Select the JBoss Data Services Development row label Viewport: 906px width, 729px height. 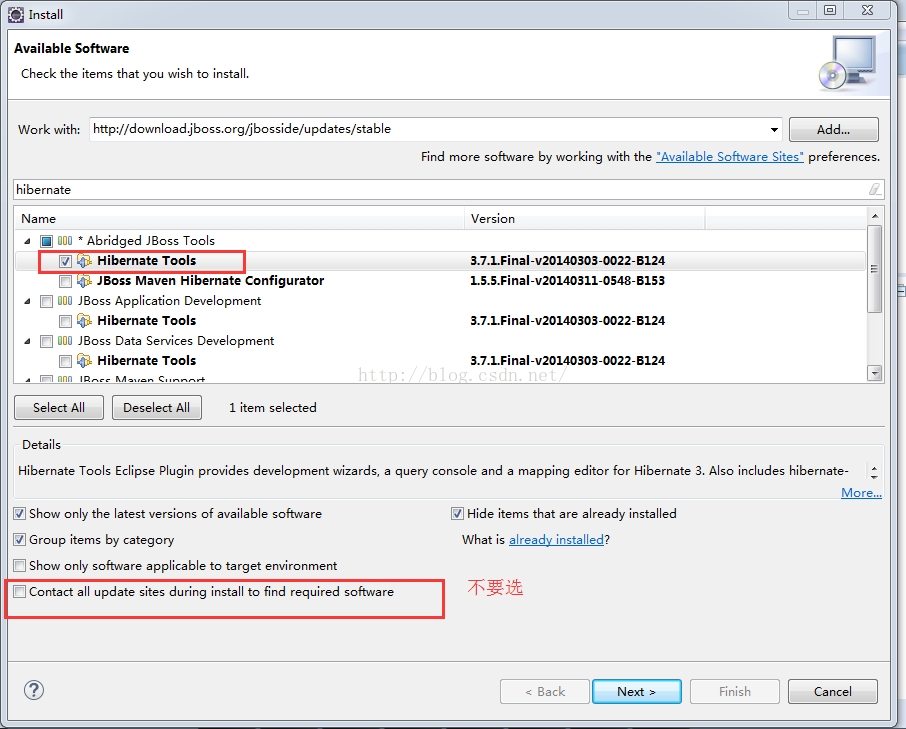[x=176, y=341]
